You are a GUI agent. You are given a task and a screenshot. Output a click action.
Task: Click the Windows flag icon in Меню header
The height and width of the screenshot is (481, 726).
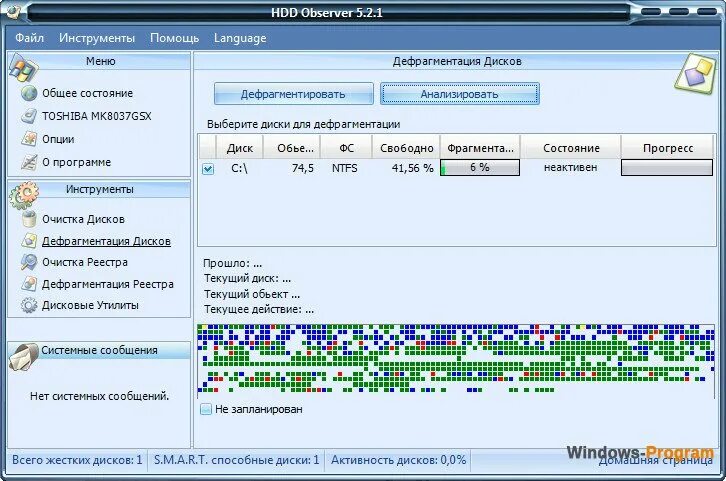(x=23, y=68)
